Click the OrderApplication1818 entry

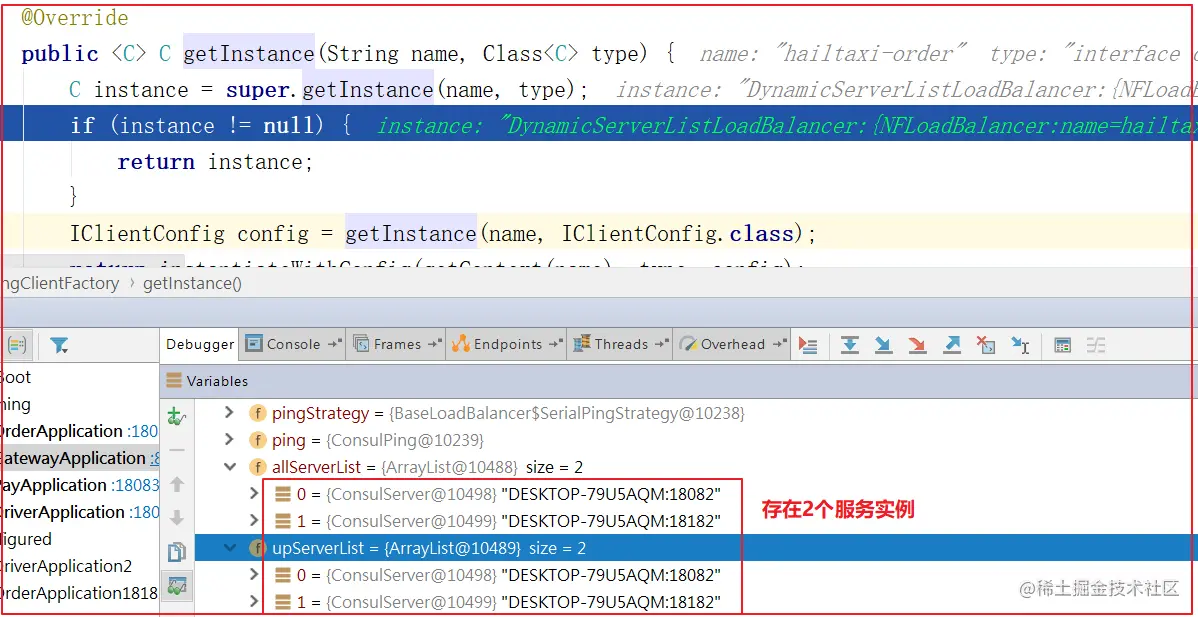click(79, 593)
